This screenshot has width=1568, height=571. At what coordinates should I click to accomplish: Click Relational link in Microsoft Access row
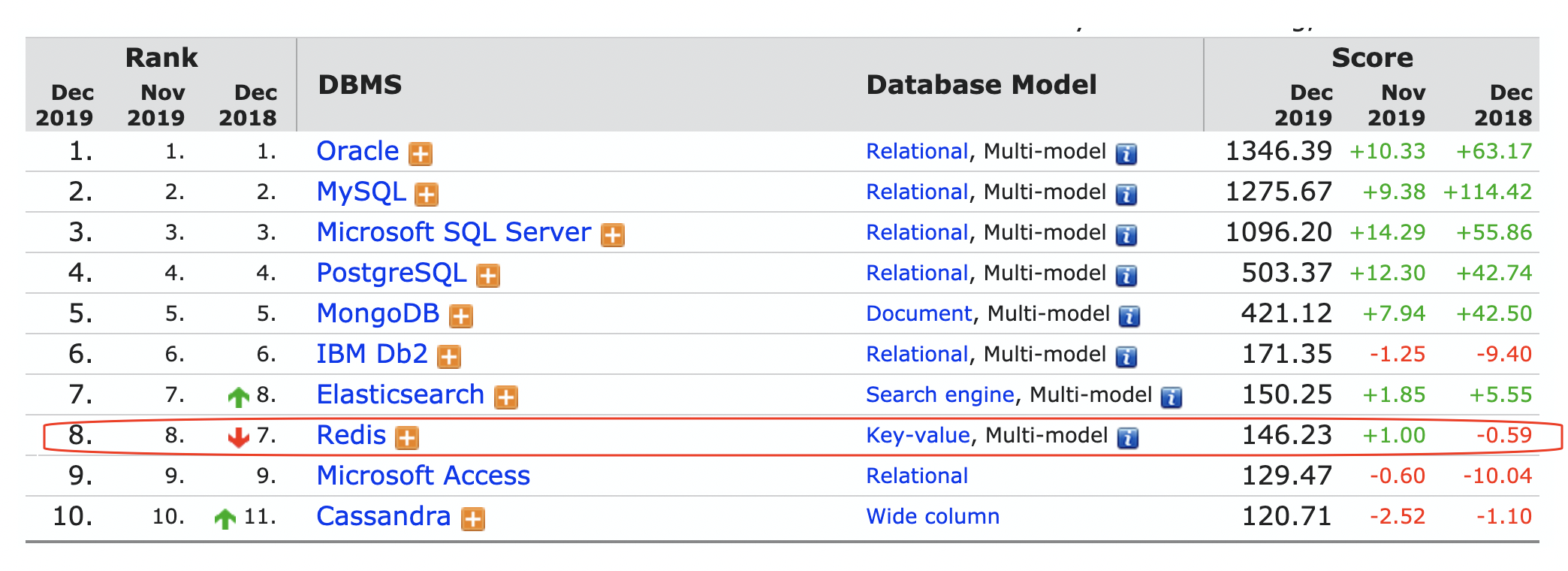pyautogui.click(x=917, y=476)
